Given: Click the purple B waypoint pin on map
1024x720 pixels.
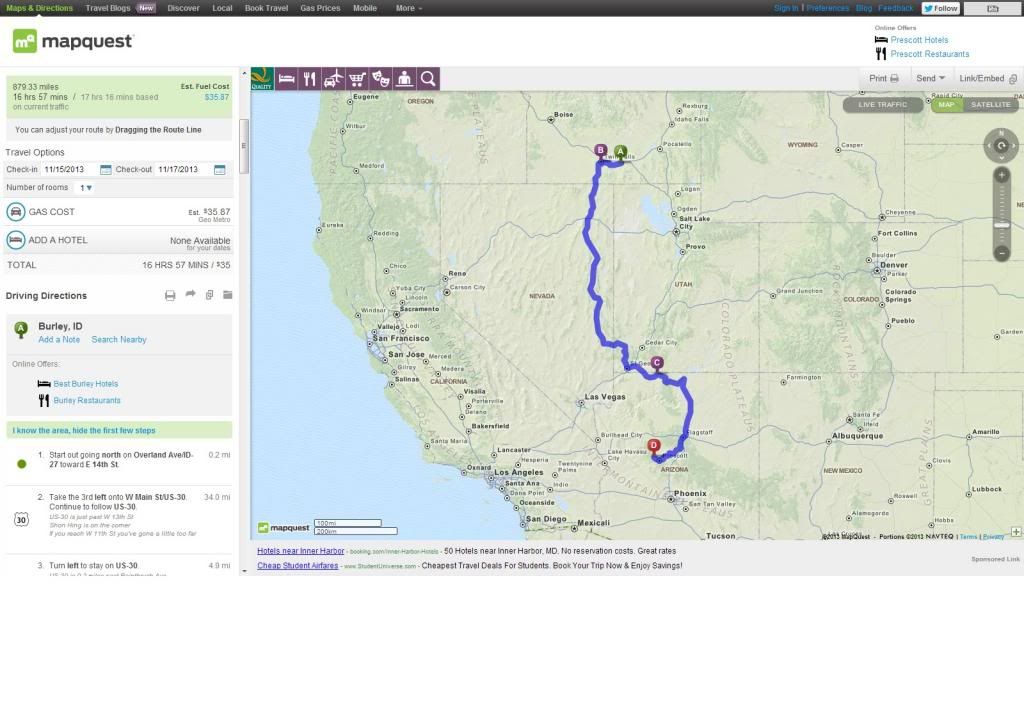Looking at the screenshot, I should pyautogui.click(x=601, y=151).
